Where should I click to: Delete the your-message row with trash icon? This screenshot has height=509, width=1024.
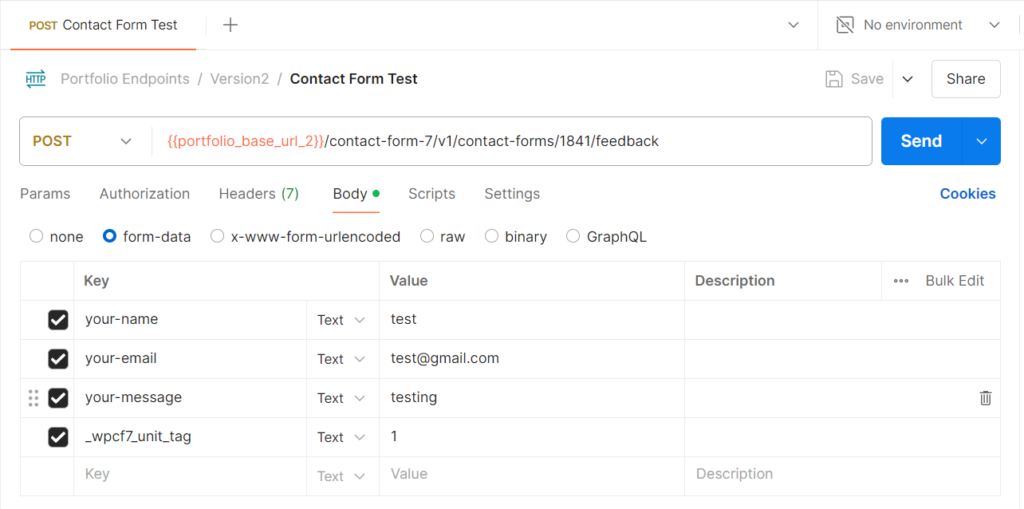(x=985, y=398)
